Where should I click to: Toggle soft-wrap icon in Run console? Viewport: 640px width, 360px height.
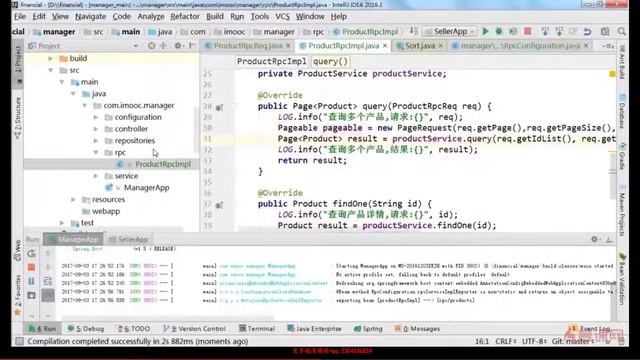48,281
